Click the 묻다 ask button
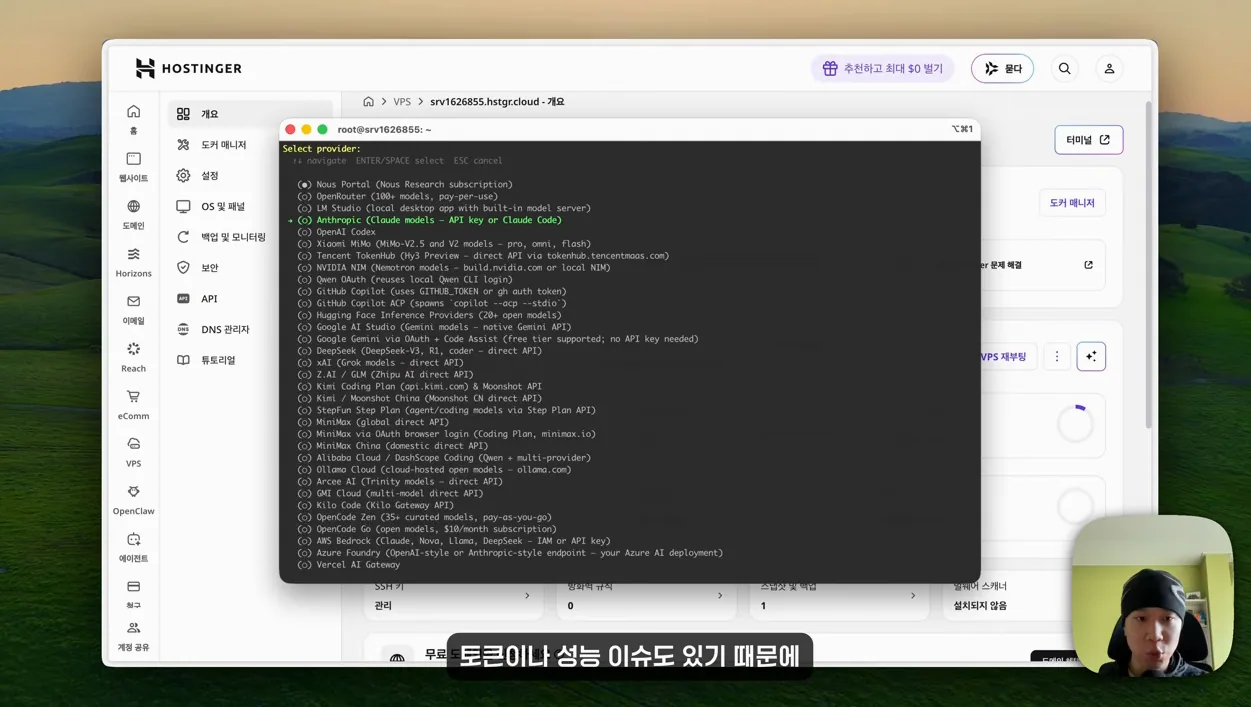The image size is (1251, 707). coord(1002,69)
